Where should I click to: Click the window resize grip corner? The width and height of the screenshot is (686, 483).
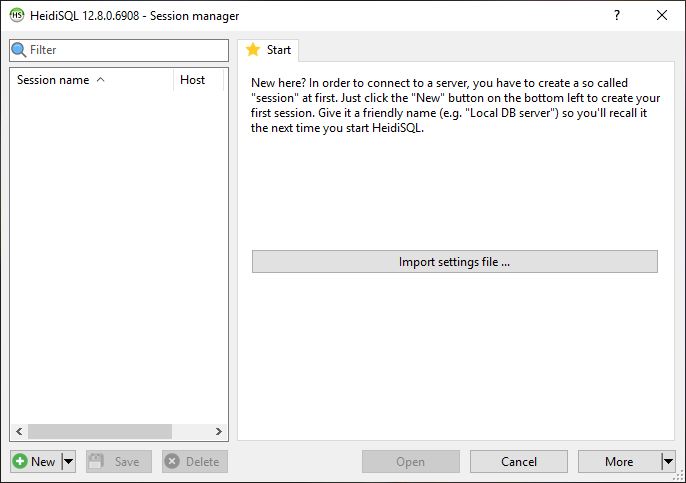(680, 477)
